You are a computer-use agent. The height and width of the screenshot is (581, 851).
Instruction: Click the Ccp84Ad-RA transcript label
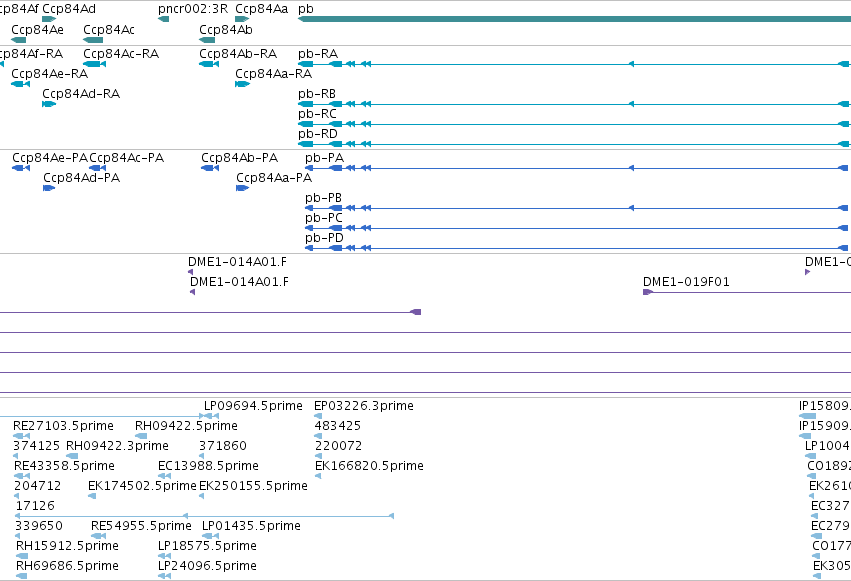pos(81,94)
